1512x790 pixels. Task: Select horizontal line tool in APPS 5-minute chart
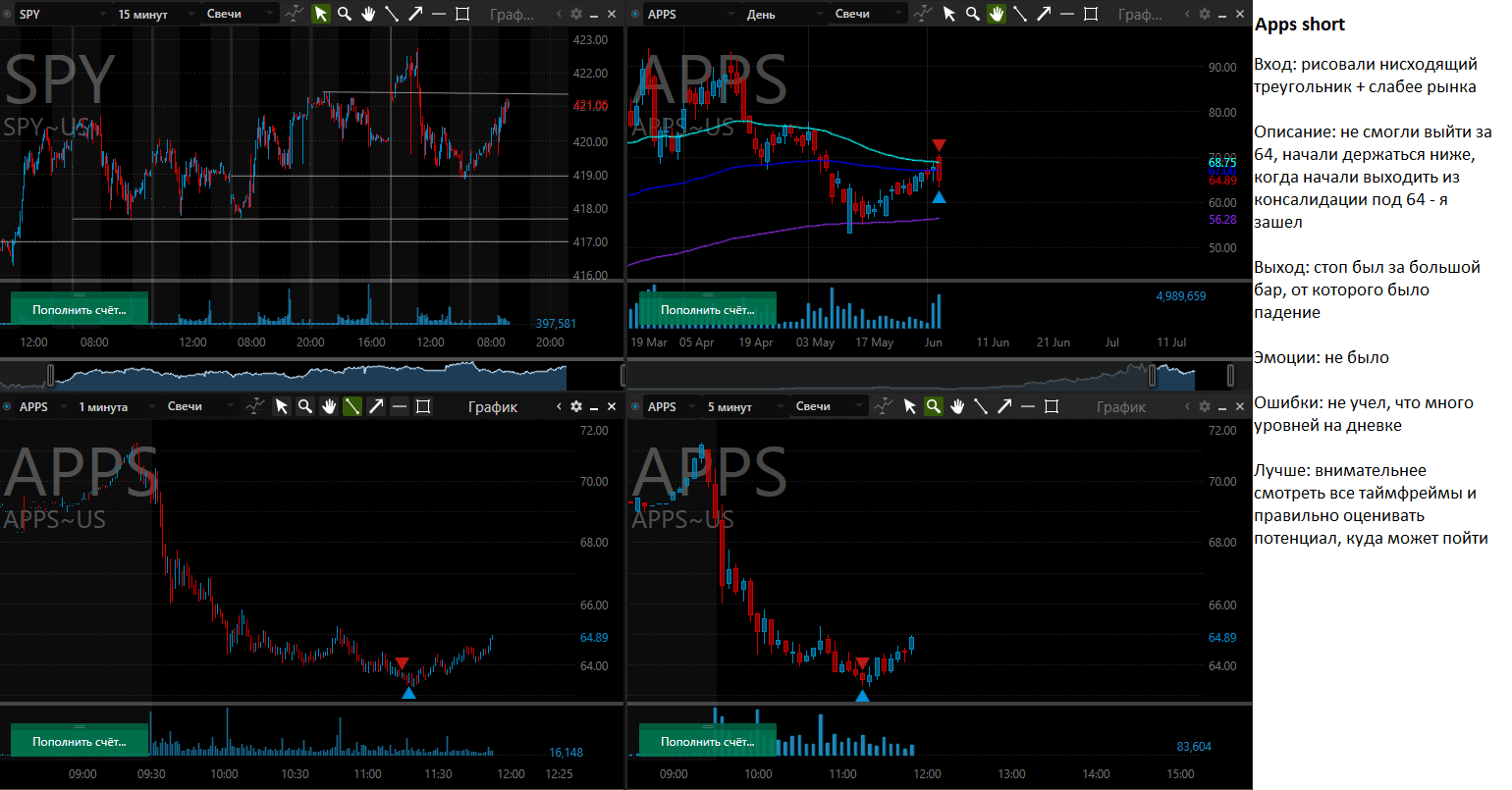pos(1028,406)
